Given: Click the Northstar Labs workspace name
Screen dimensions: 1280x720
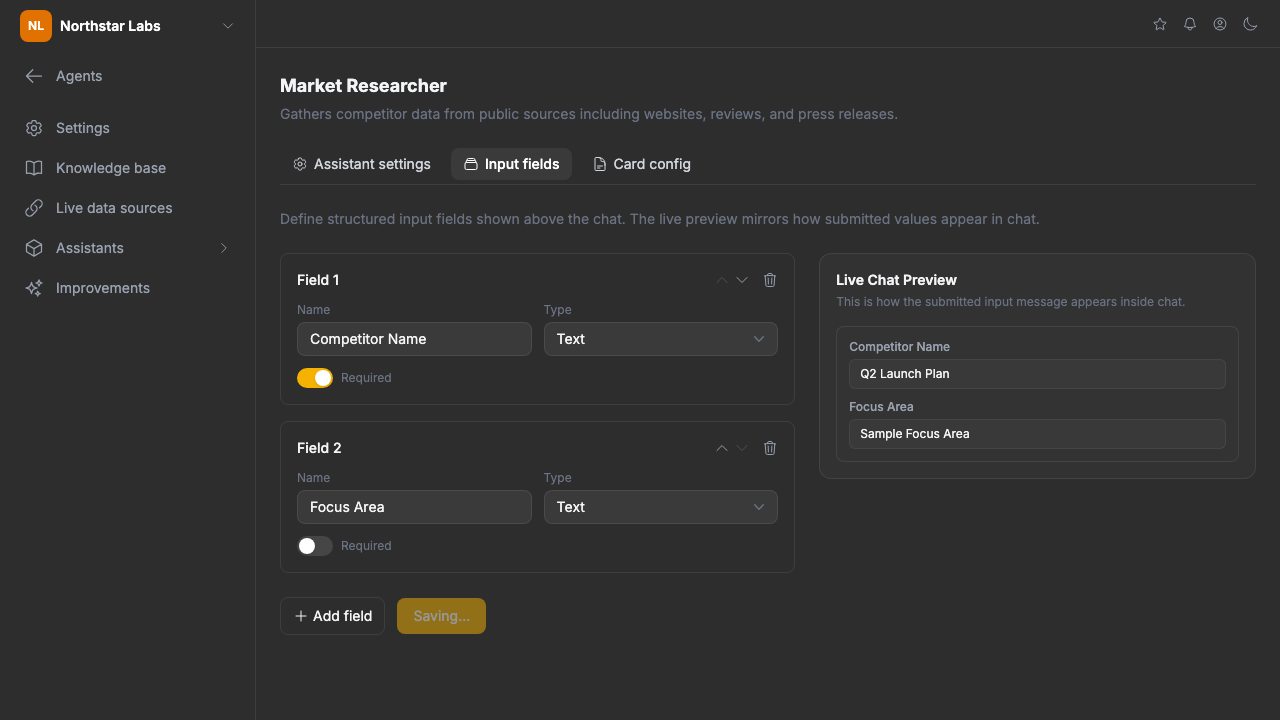Looking at the screenshot, I should [110, 26].
